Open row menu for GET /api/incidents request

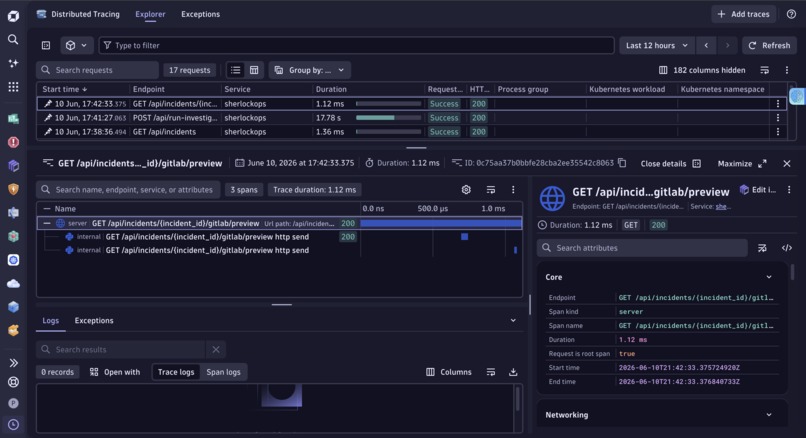point(778,132)
